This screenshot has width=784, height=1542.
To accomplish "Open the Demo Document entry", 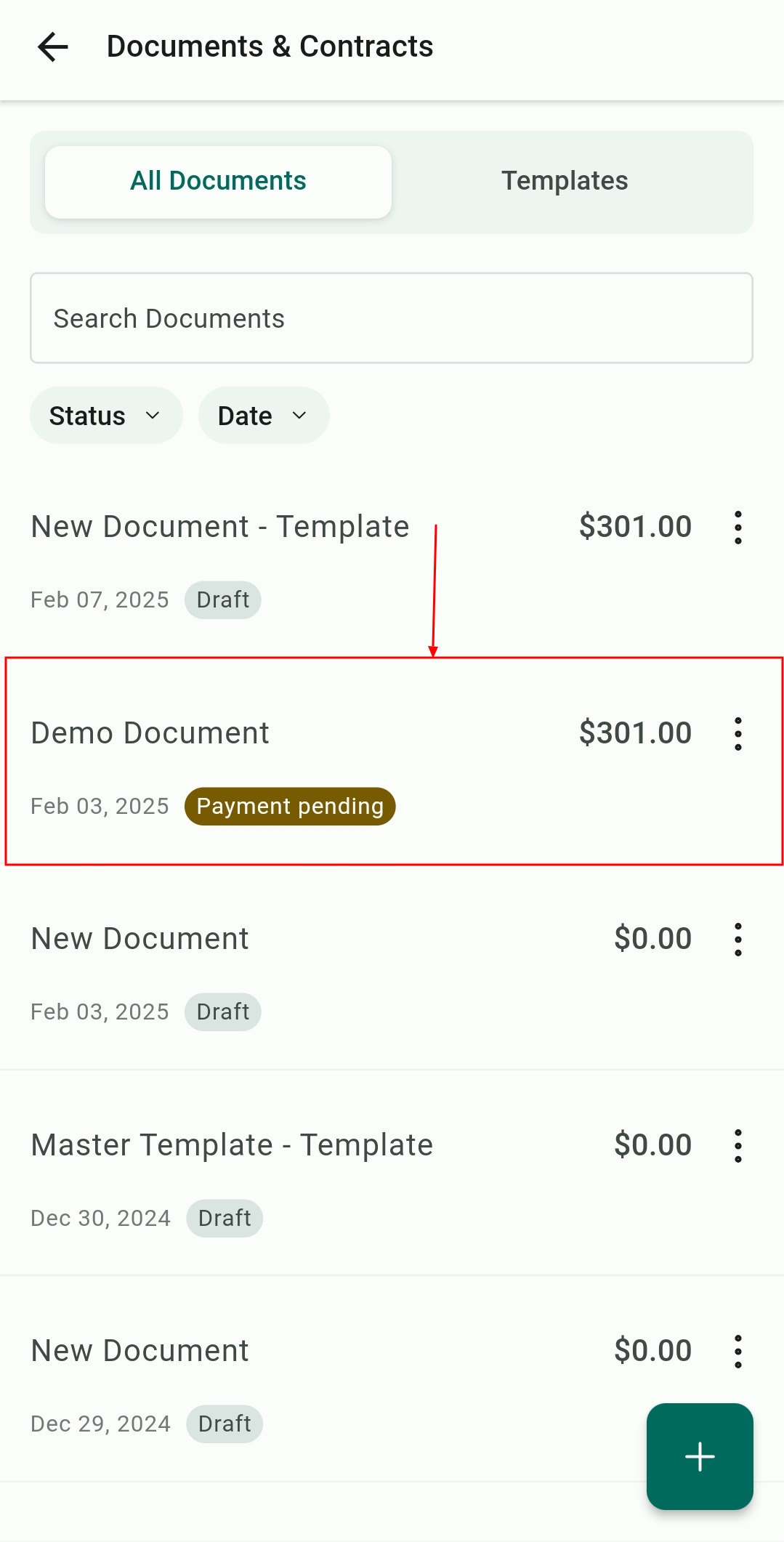I will 150,733.
